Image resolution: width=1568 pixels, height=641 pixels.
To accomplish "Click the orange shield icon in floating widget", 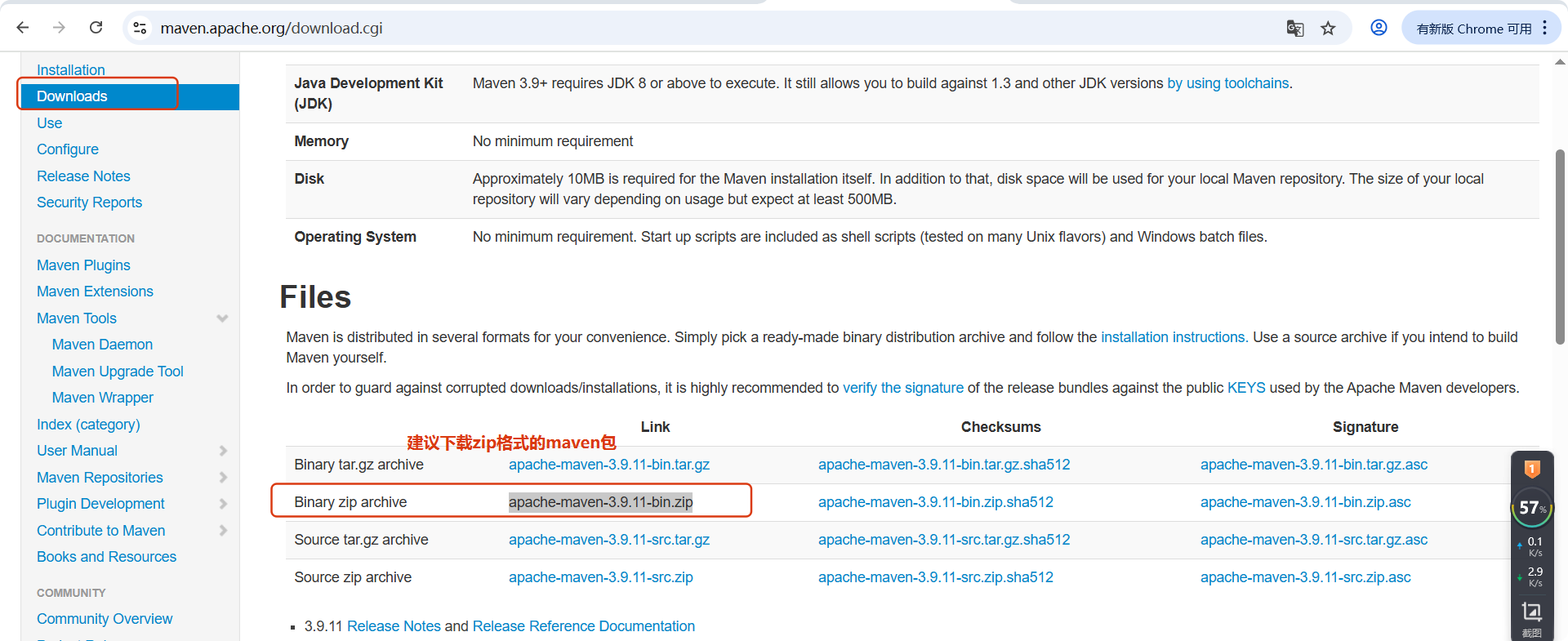I will point(1532,469).
